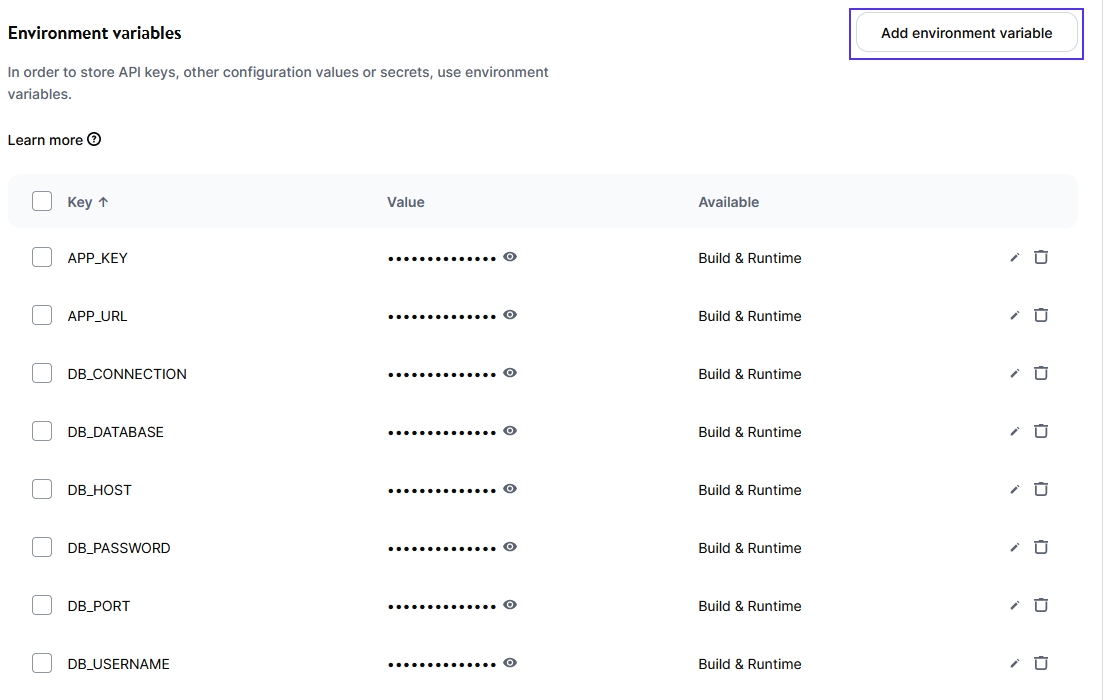Viewport: 1107px width, 700px height.
Task: Show the DB_DATABASE value
Action: [x=510, y=431]
